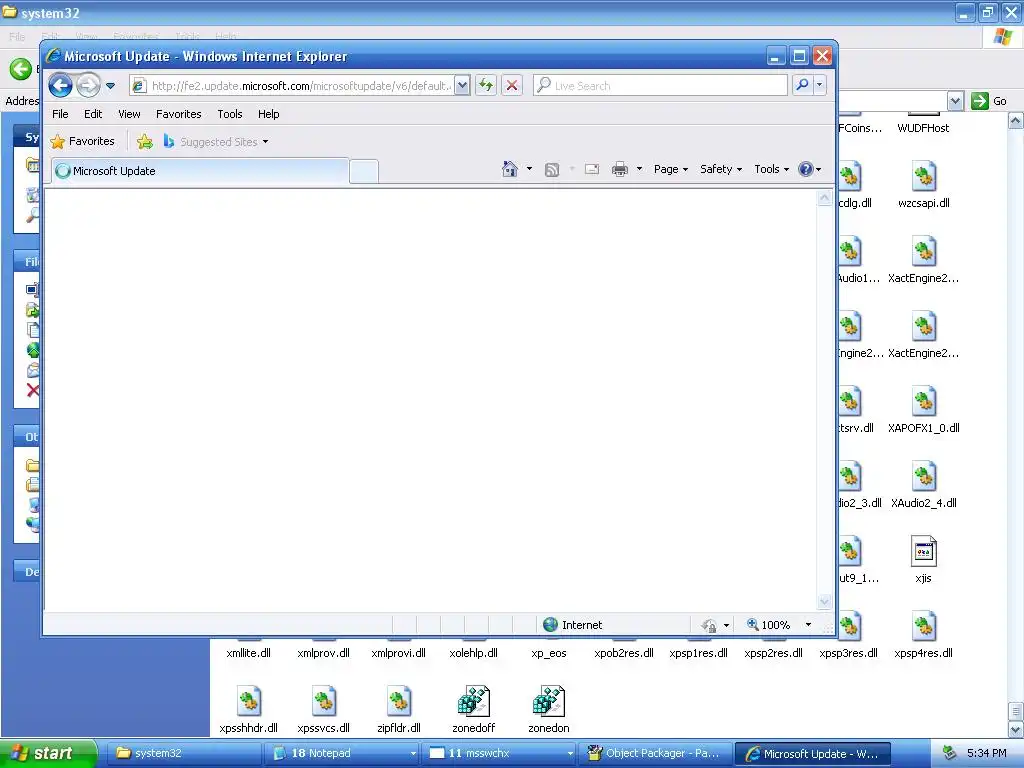
Task: Click the Go button in system32 window
Action: (x=989, y=101)
